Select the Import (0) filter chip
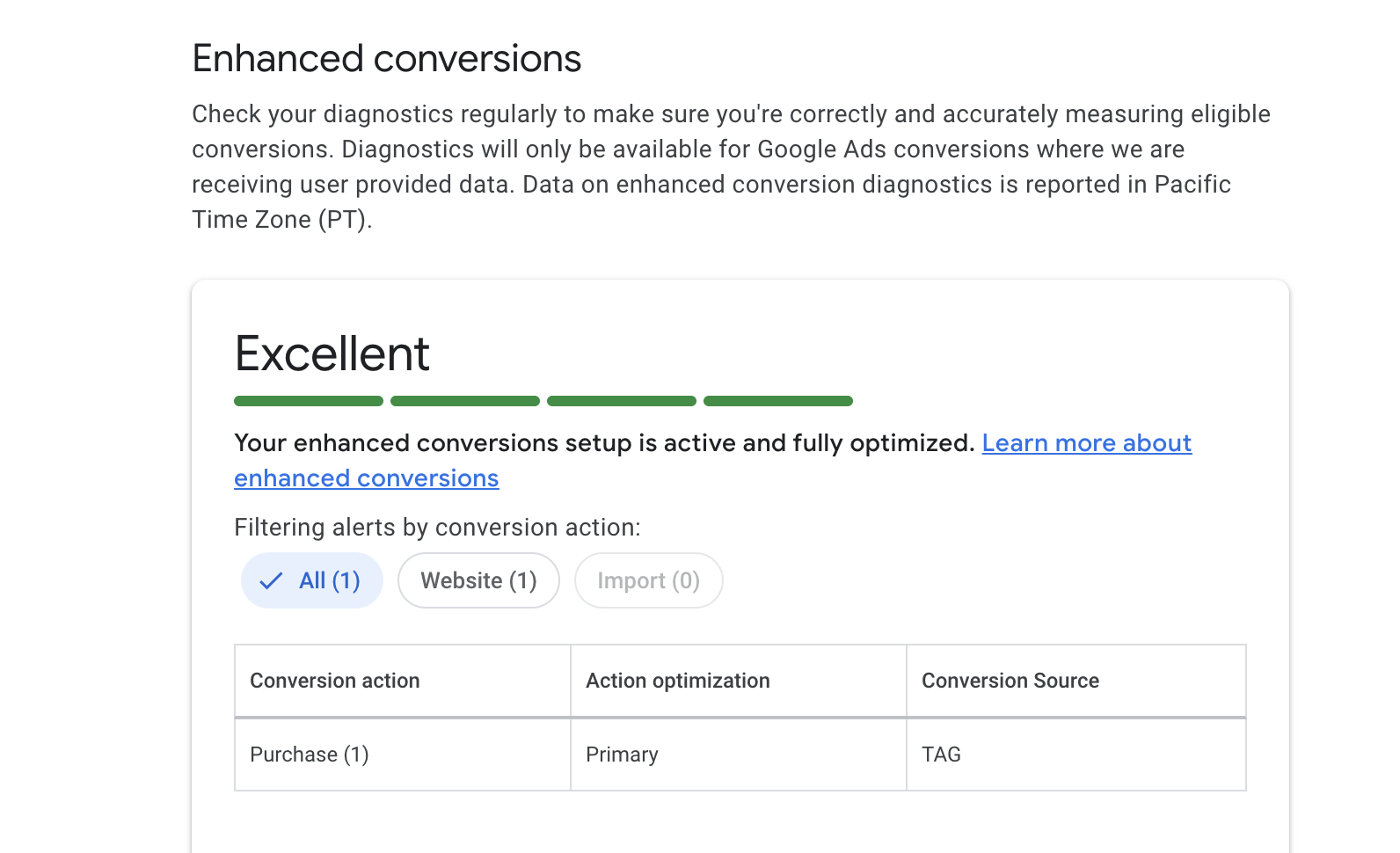 point(649,580)
